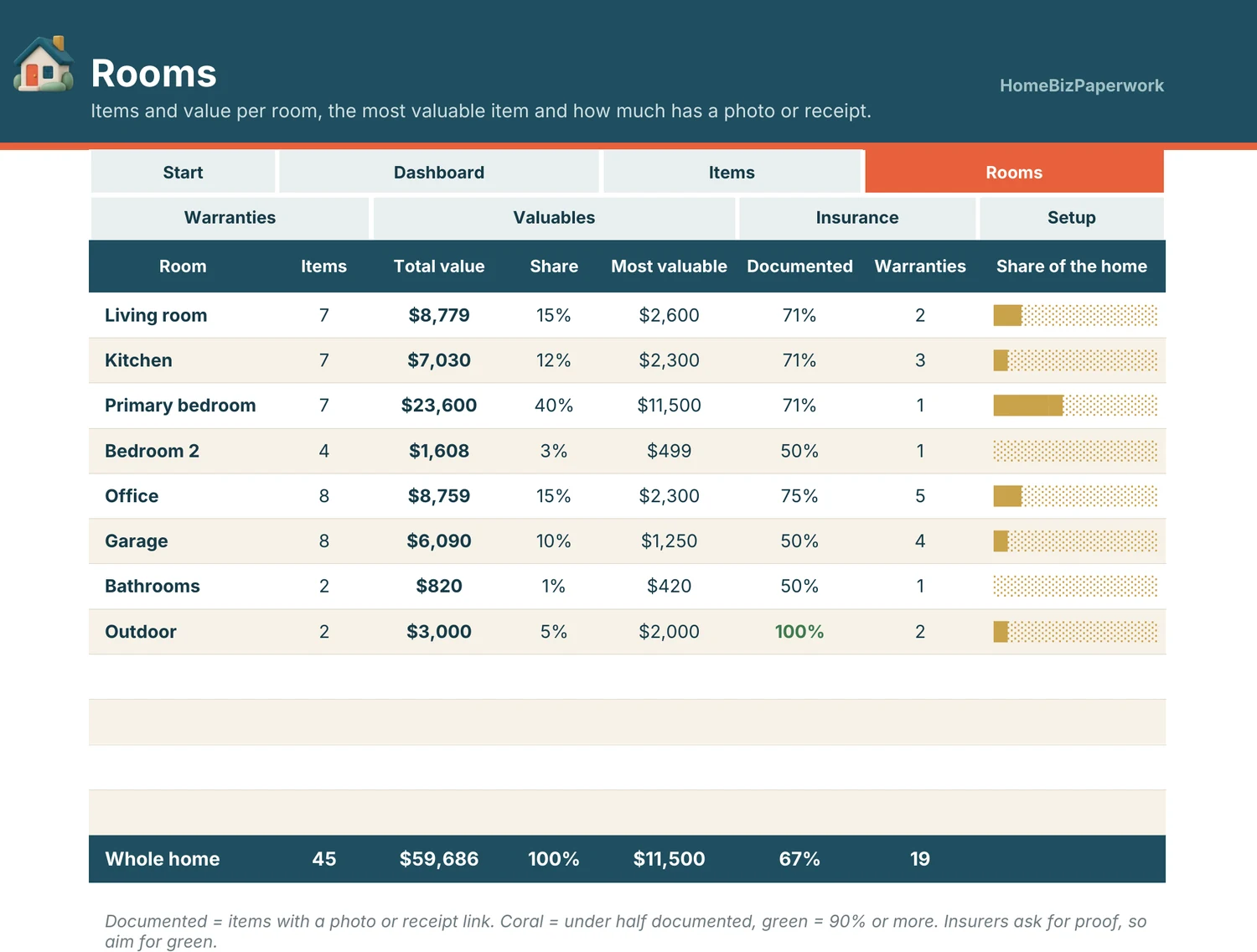Select the Bedroom 2 row label

point(152,451)
